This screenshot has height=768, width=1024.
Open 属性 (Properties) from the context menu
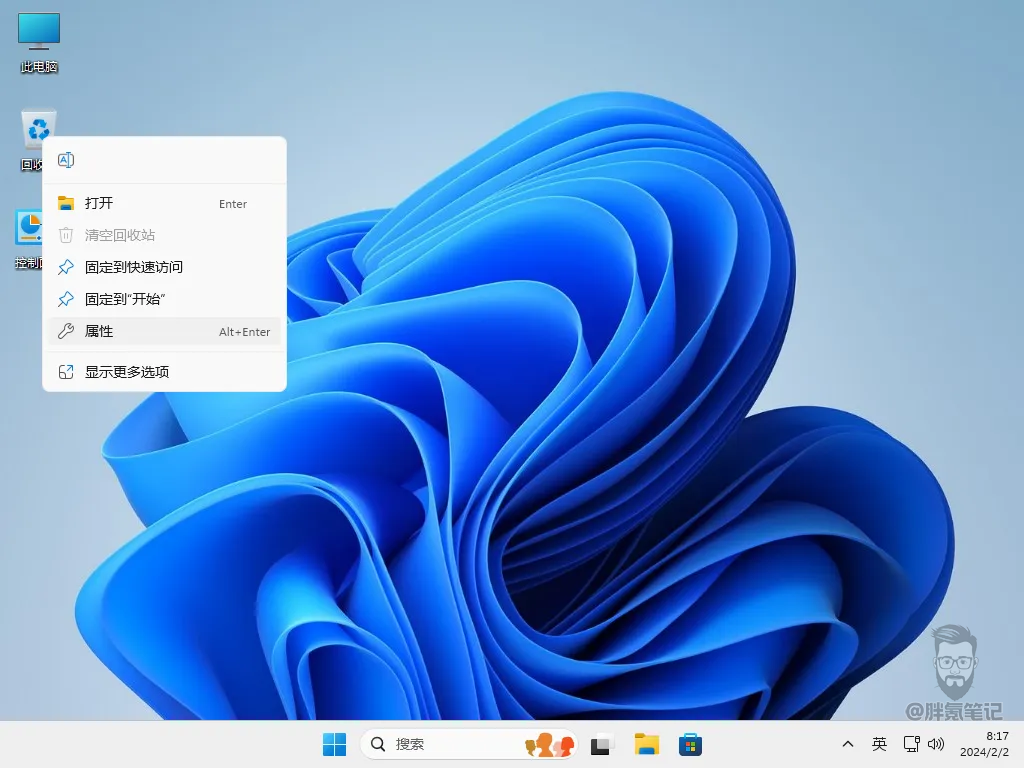click(x=165, y=331)
